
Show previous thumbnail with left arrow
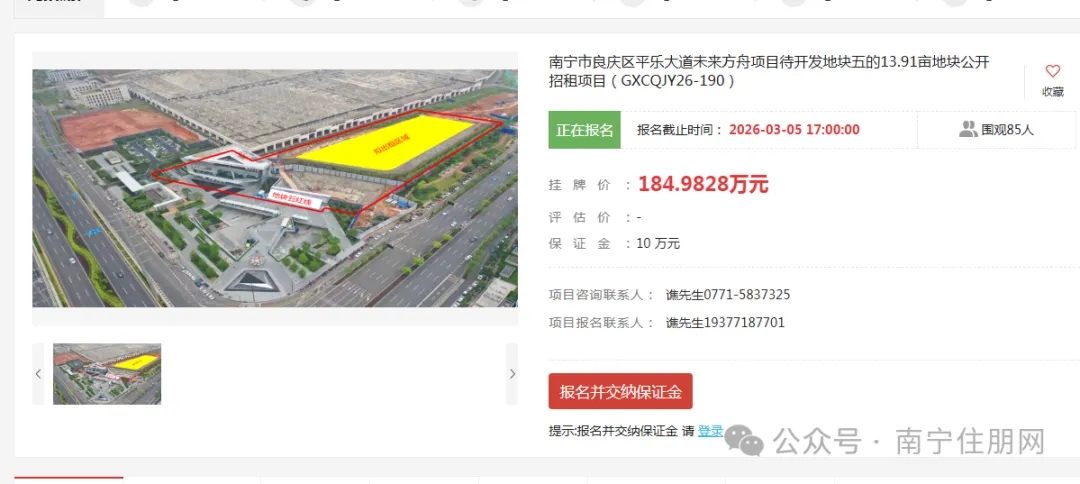(38, 374)
